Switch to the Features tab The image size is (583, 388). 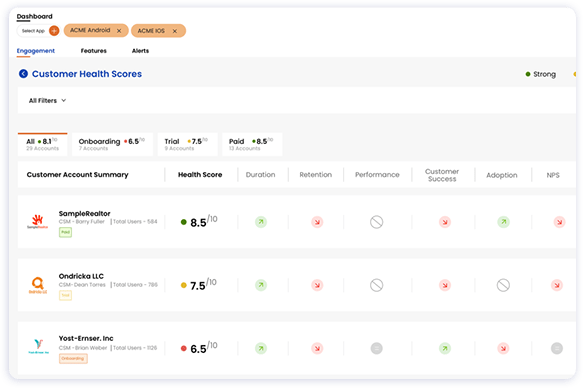point(94,51)
